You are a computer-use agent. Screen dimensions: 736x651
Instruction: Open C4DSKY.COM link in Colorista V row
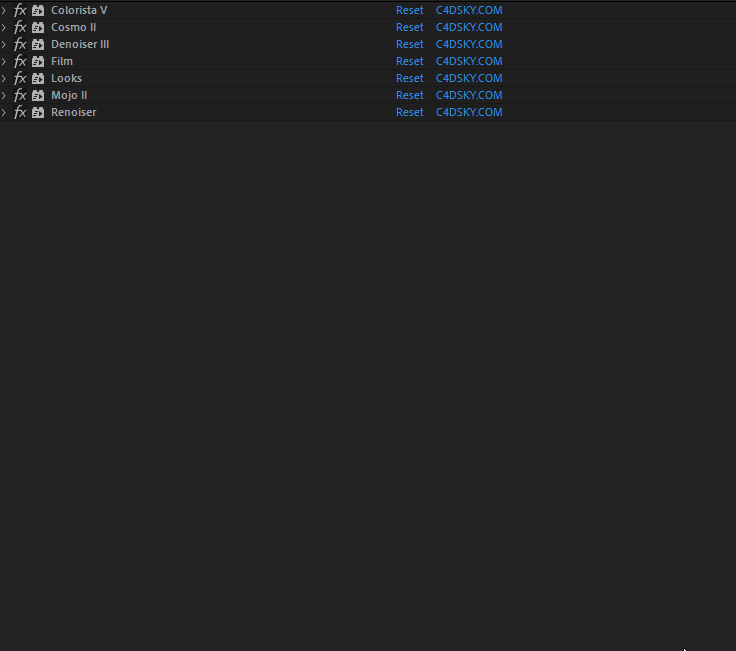click(x=469, y=10)
